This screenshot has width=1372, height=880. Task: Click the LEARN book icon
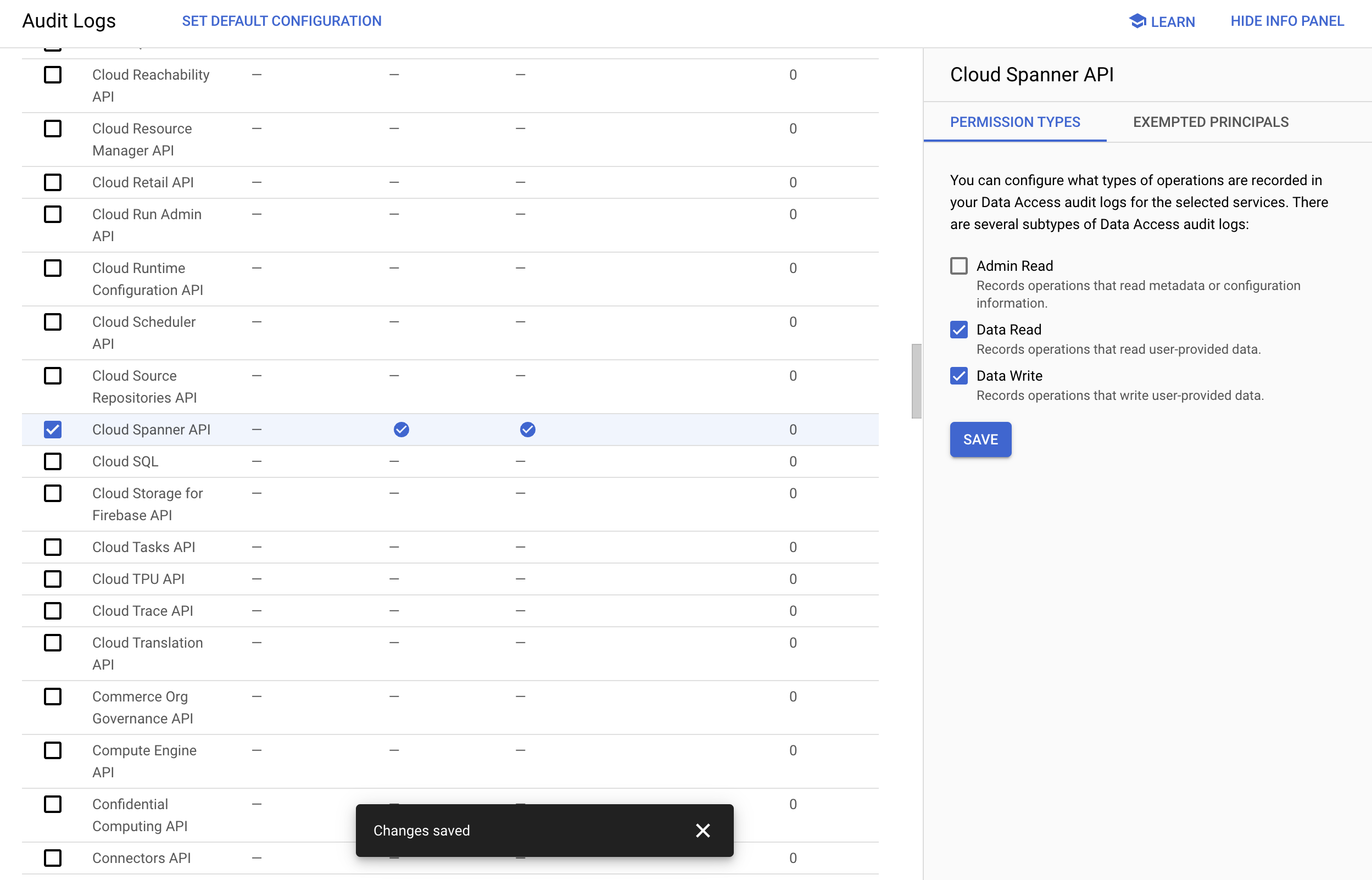(x=1137, y=21)
